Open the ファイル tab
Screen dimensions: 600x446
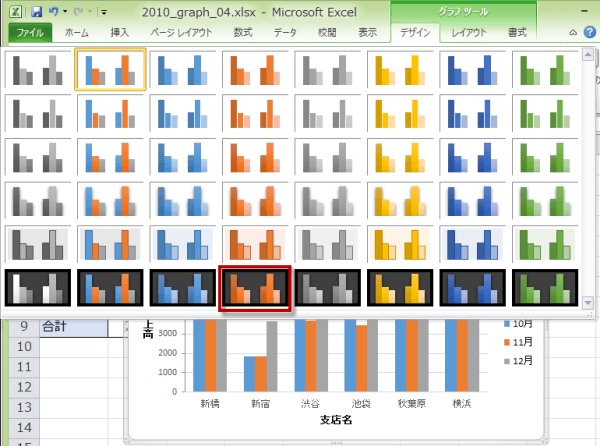(31, 33)
